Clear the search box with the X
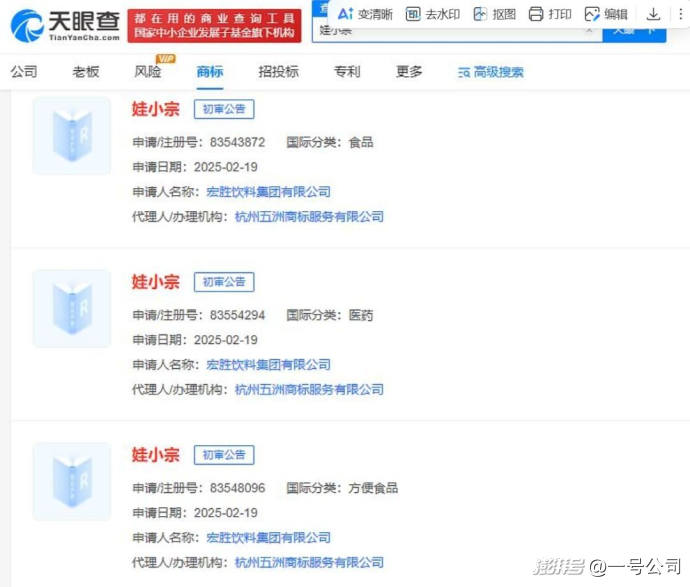The image size is (690, 587). [589, 30]
